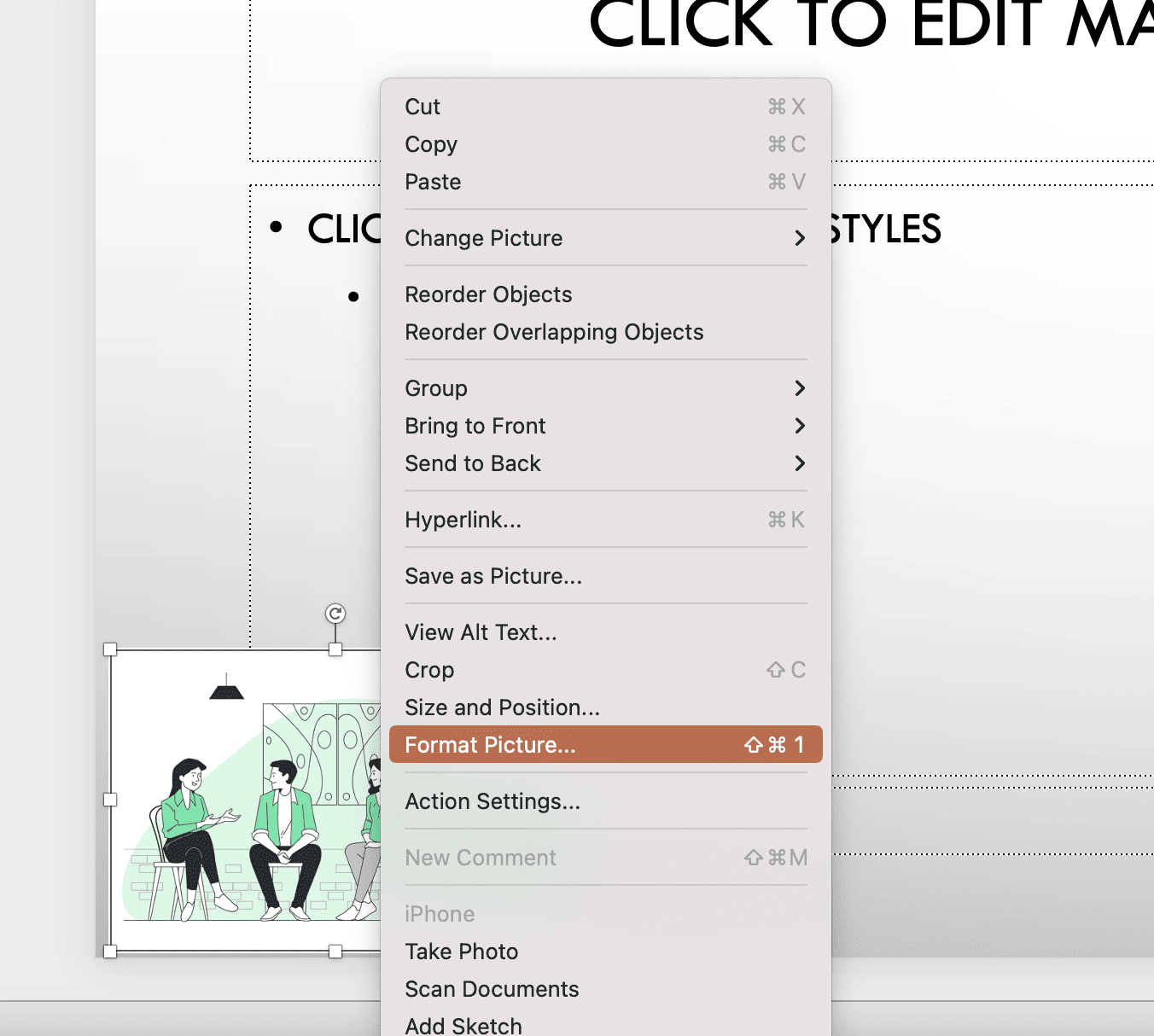Image resolution: width=1154 pixels, height=1036 pixels.
Task: Expand the Send to Back submenu
Action: (x=473, y=463)
